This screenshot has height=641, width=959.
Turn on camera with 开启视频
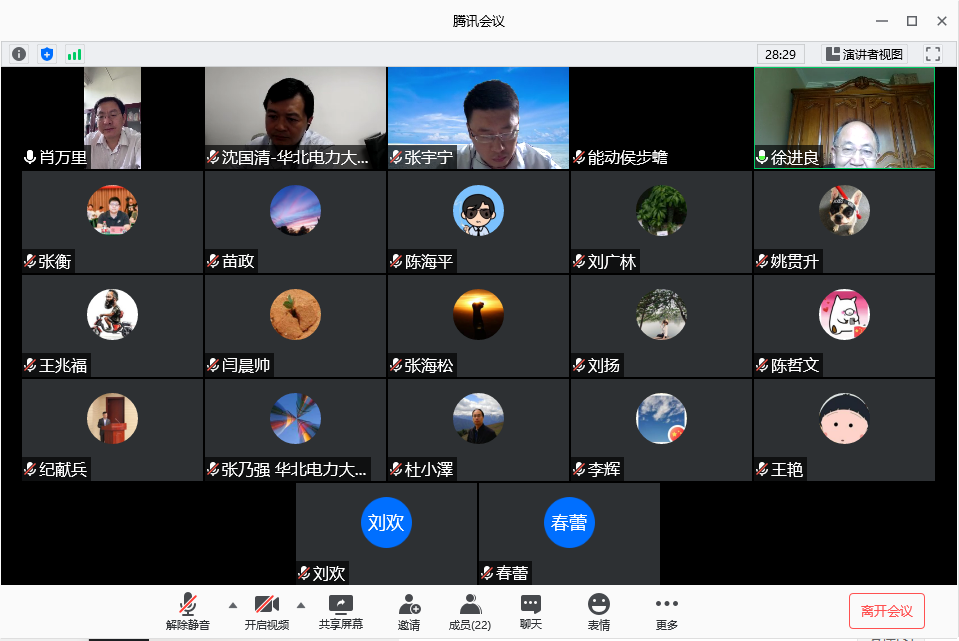(266, 612)
